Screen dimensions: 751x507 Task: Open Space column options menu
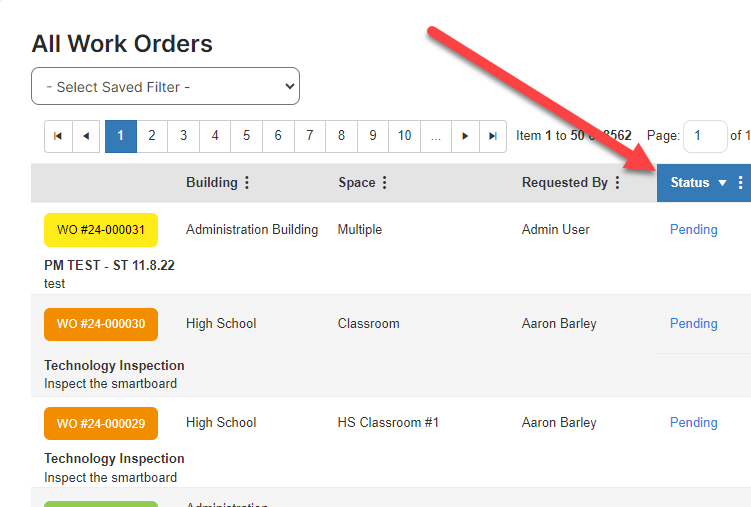pos(384,182)
